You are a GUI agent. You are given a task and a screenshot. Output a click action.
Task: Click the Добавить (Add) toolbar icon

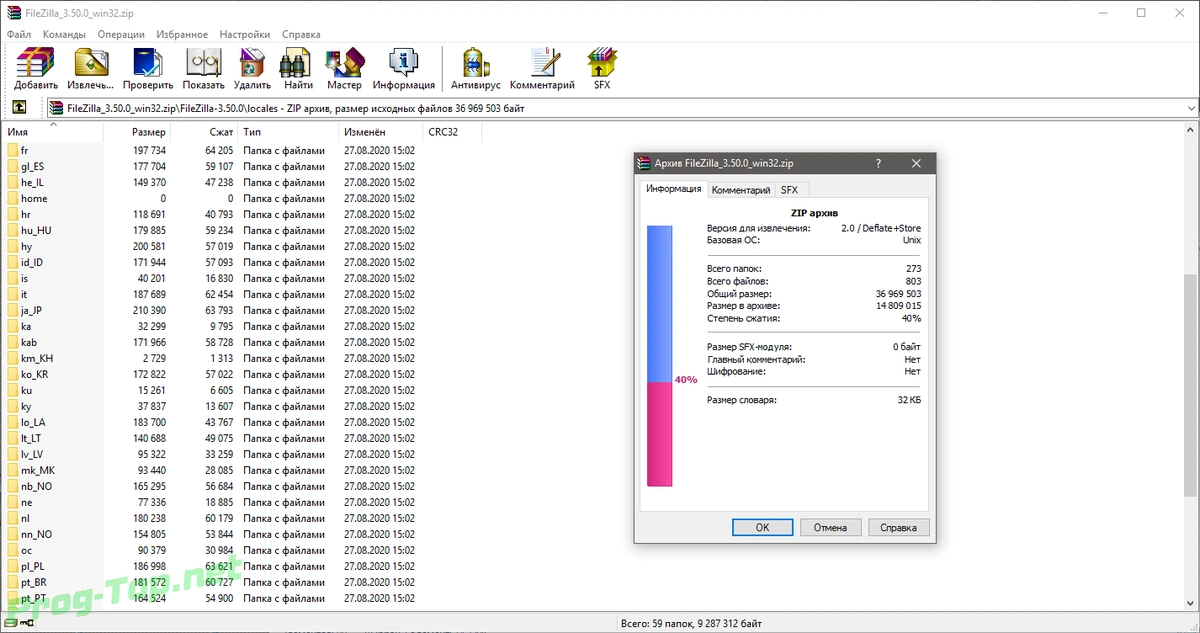pyautogui.click(x=36, y=63)
